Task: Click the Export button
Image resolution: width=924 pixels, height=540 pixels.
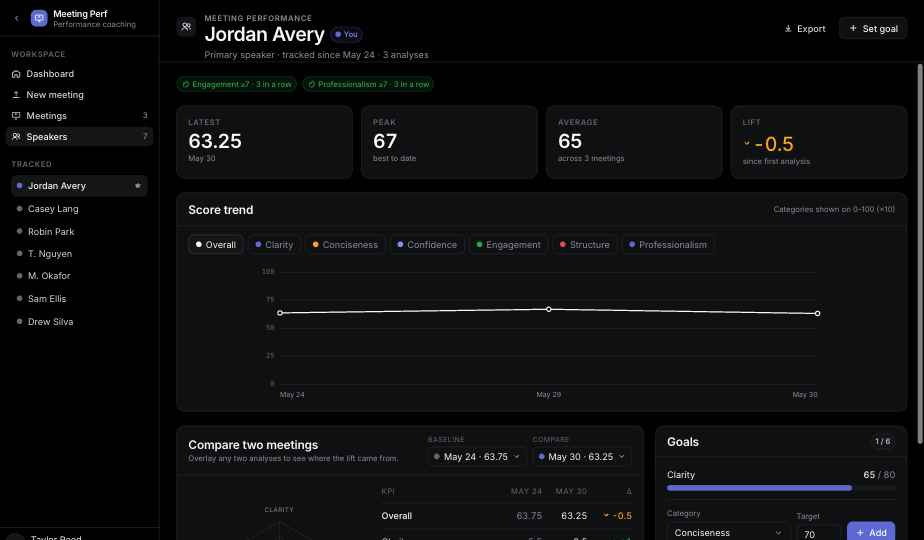Action: point(805,28)
